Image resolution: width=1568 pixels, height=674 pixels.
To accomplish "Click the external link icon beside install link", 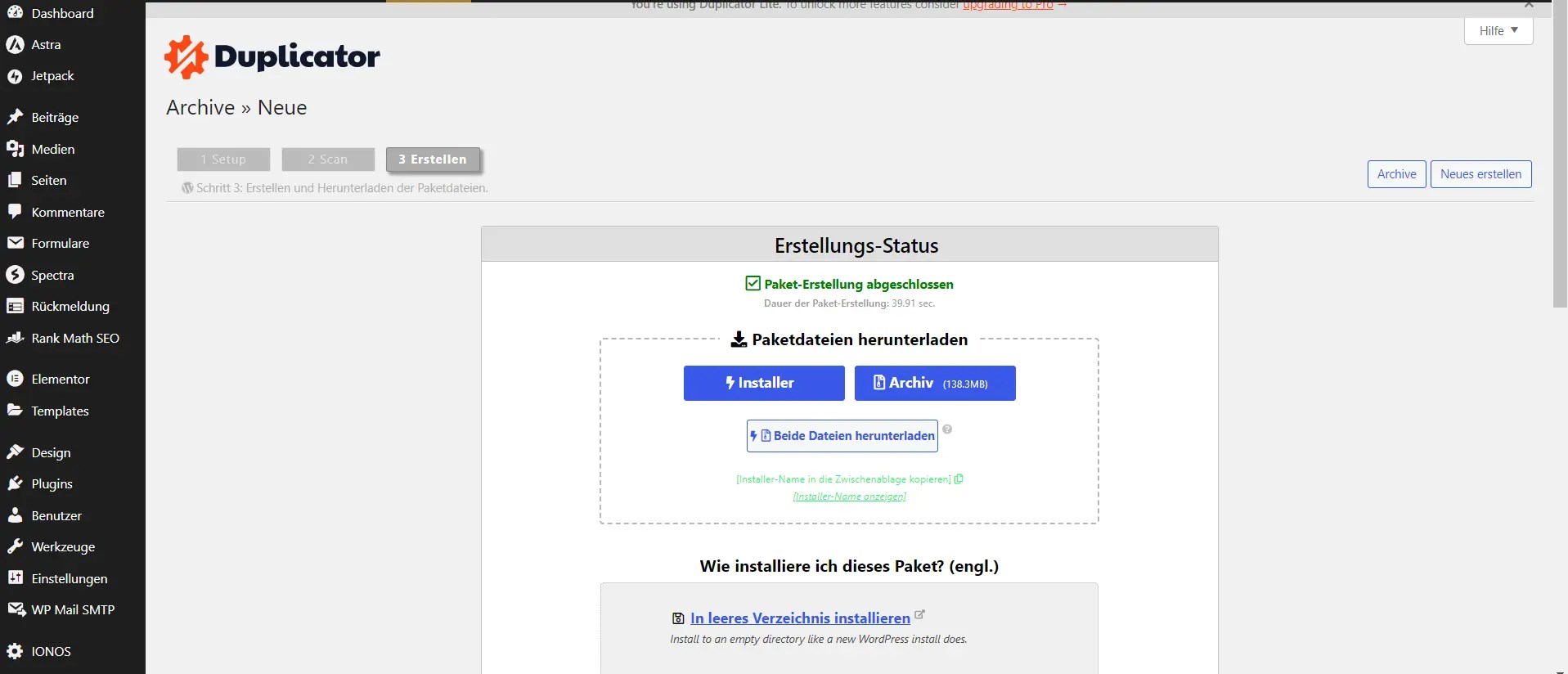I will pos(919,614).
